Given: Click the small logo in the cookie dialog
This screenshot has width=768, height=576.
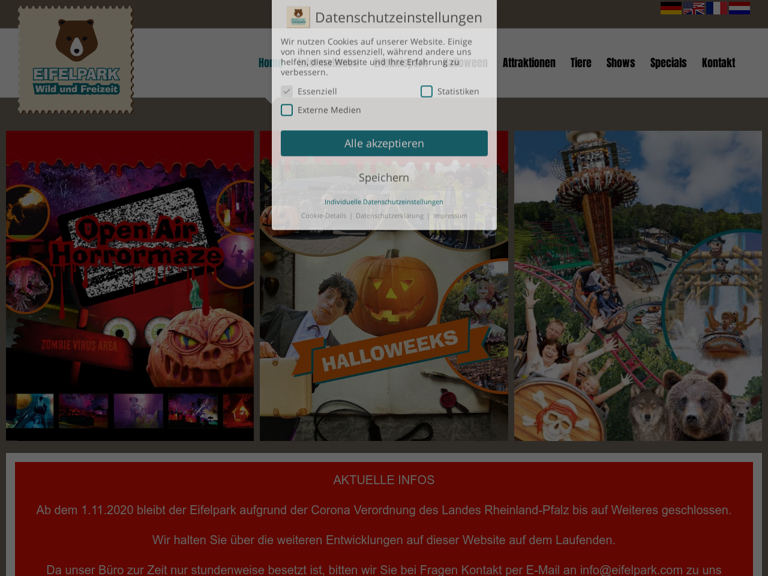Looking at the screenshot, I should click(x=298, y=17).
